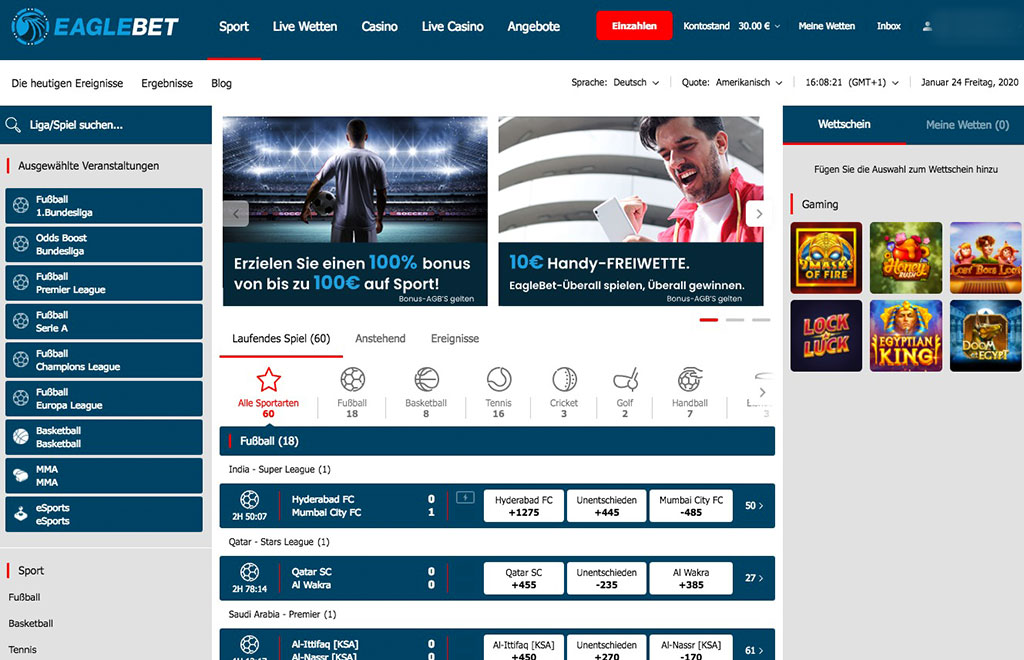Switch to Anstehend tab

[x=380, y=338]
